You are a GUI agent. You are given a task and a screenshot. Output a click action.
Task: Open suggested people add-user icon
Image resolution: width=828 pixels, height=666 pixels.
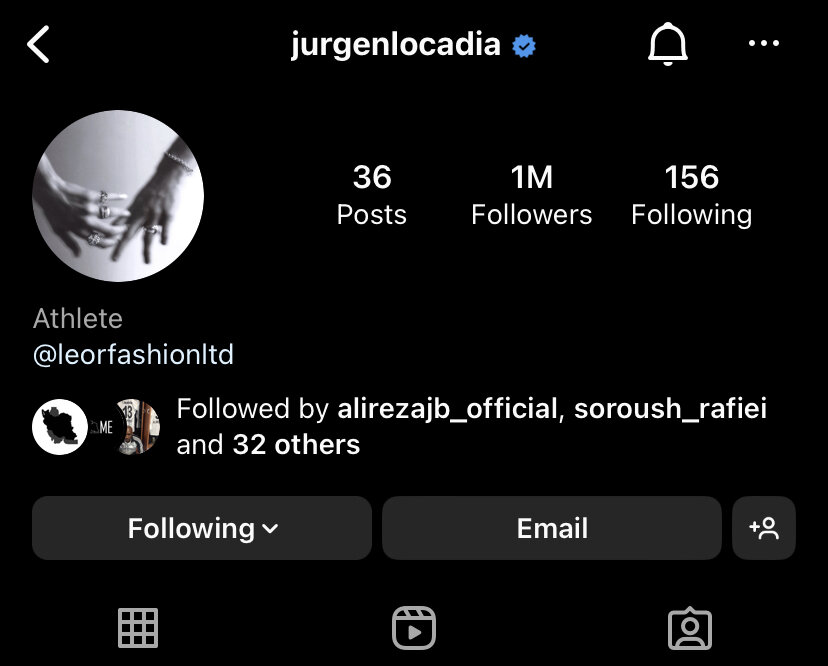pos(764,528)
